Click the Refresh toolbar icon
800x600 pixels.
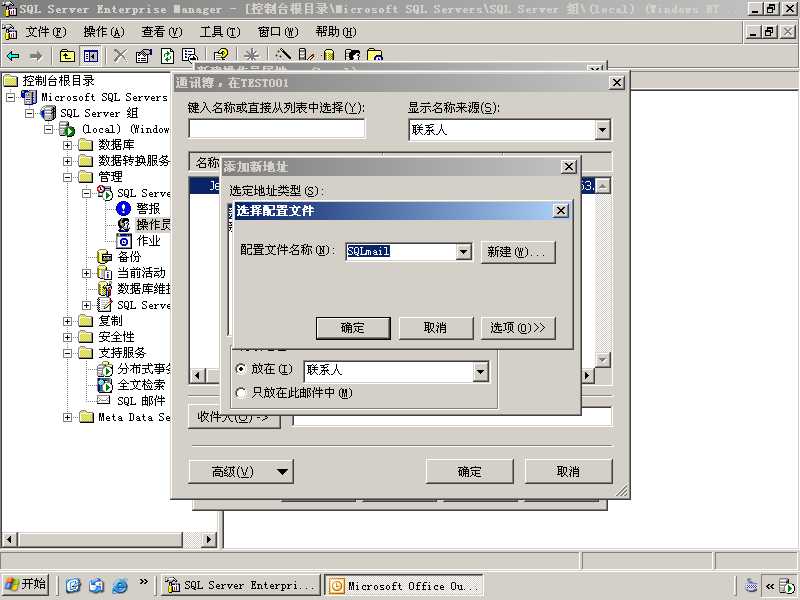point(167,56)
